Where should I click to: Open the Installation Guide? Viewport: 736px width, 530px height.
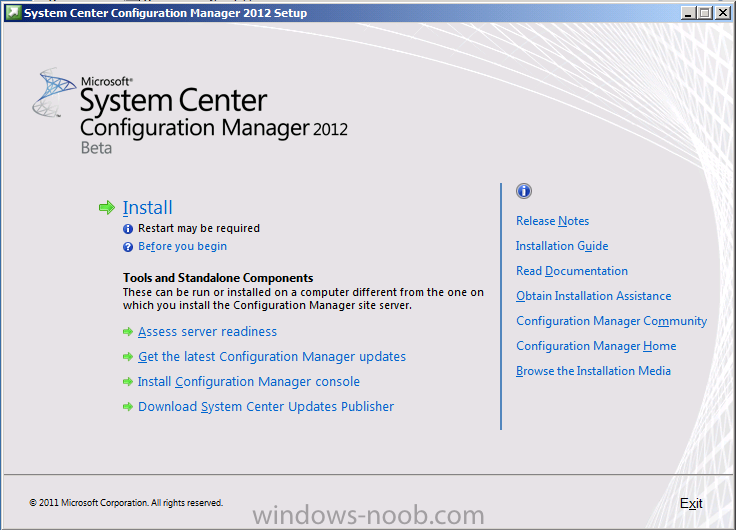tap(562, 246)
